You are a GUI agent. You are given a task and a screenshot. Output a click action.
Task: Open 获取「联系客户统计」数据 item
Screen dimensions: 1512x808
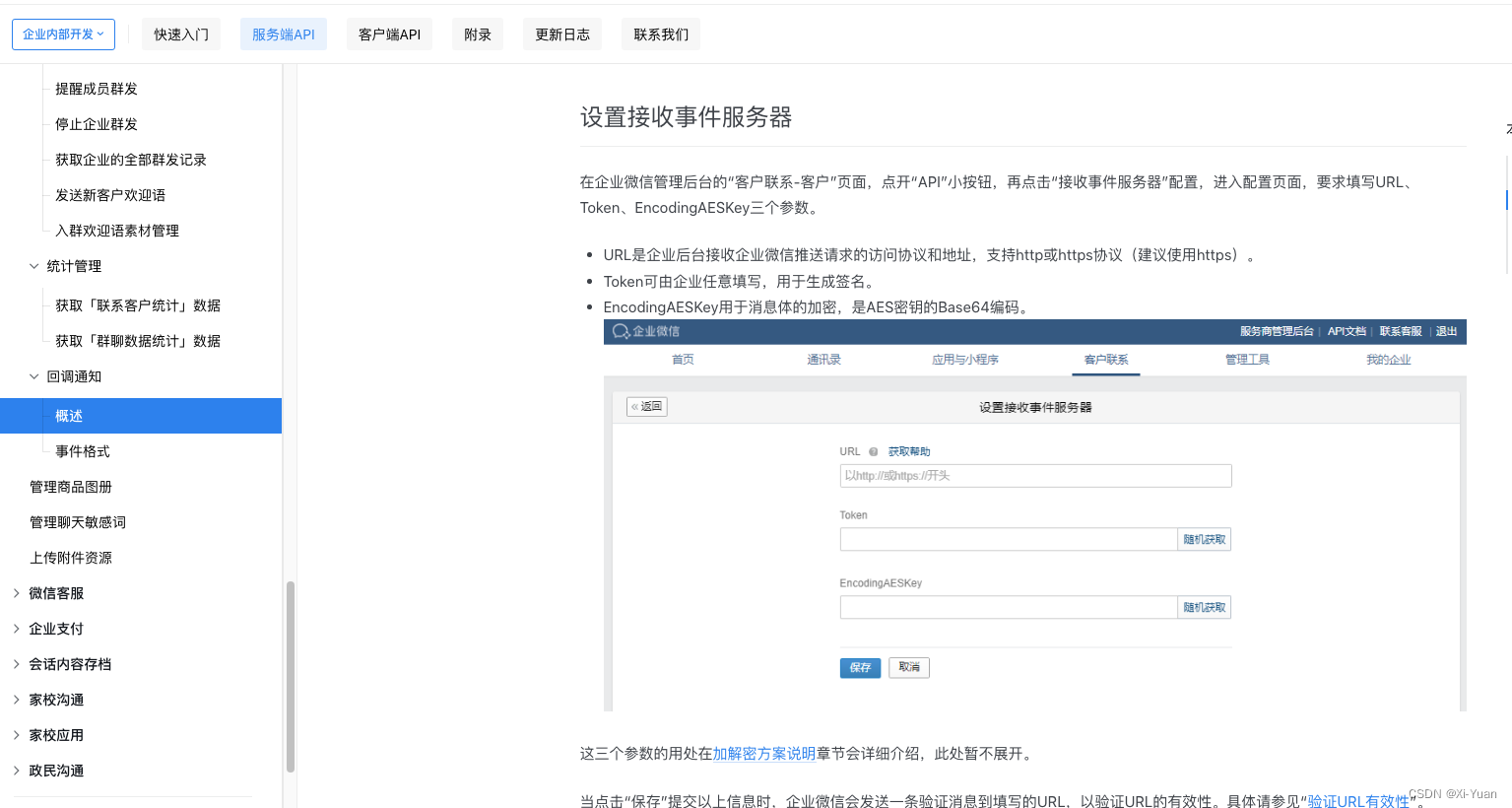pyautogui.click(x=138, y=305)
